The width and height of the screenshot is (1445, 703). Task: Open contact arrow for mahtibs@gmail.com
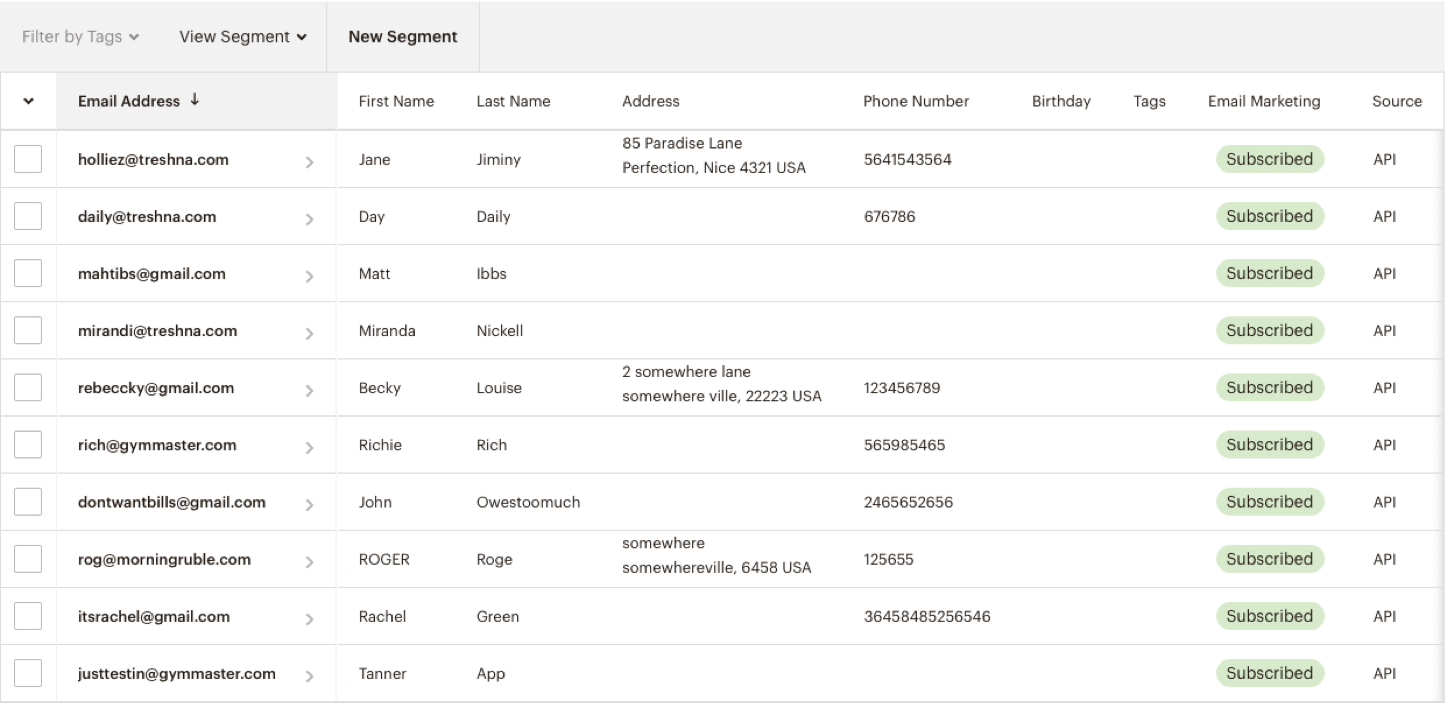coord(309,275)
